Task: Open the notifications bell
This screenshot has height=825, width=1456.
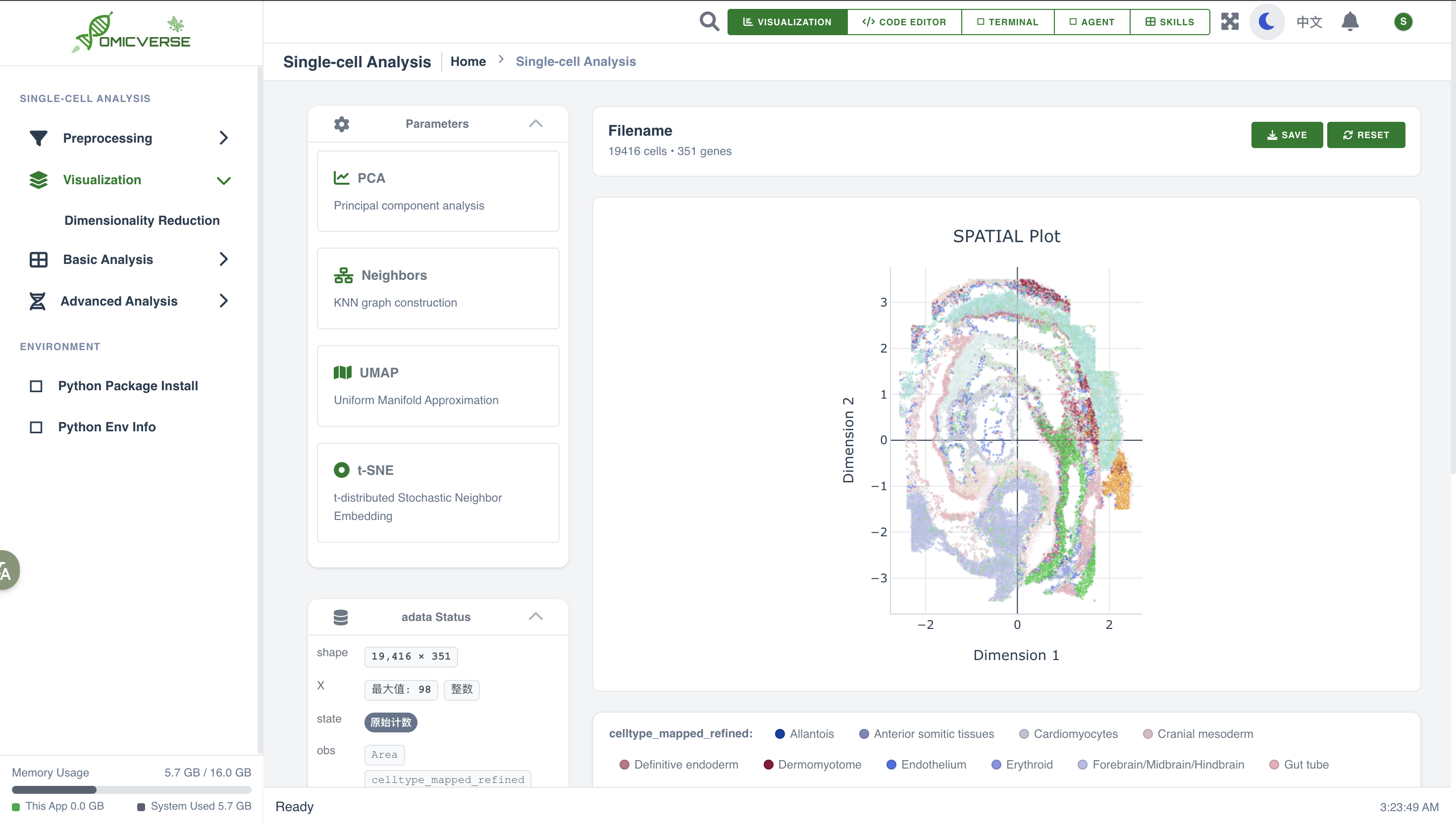Action: click(x=1350, y=21)
